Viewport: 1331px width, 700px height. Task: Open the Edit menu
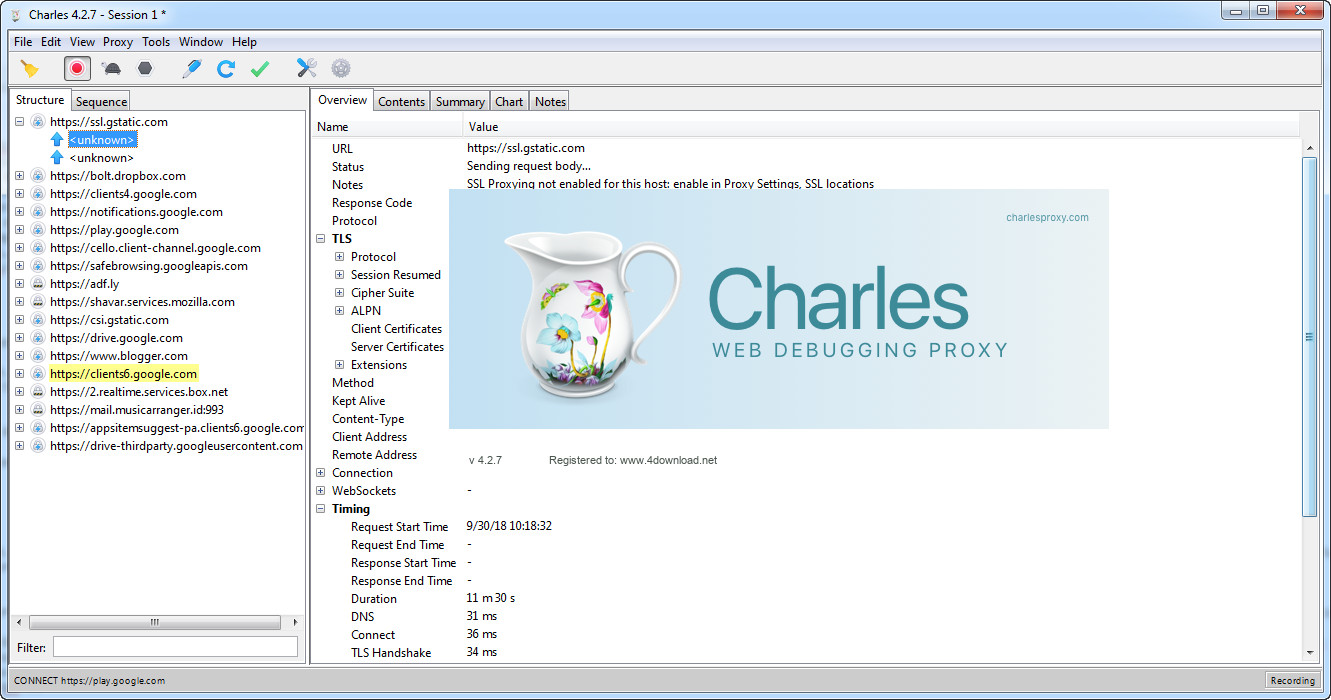point(51,42)
